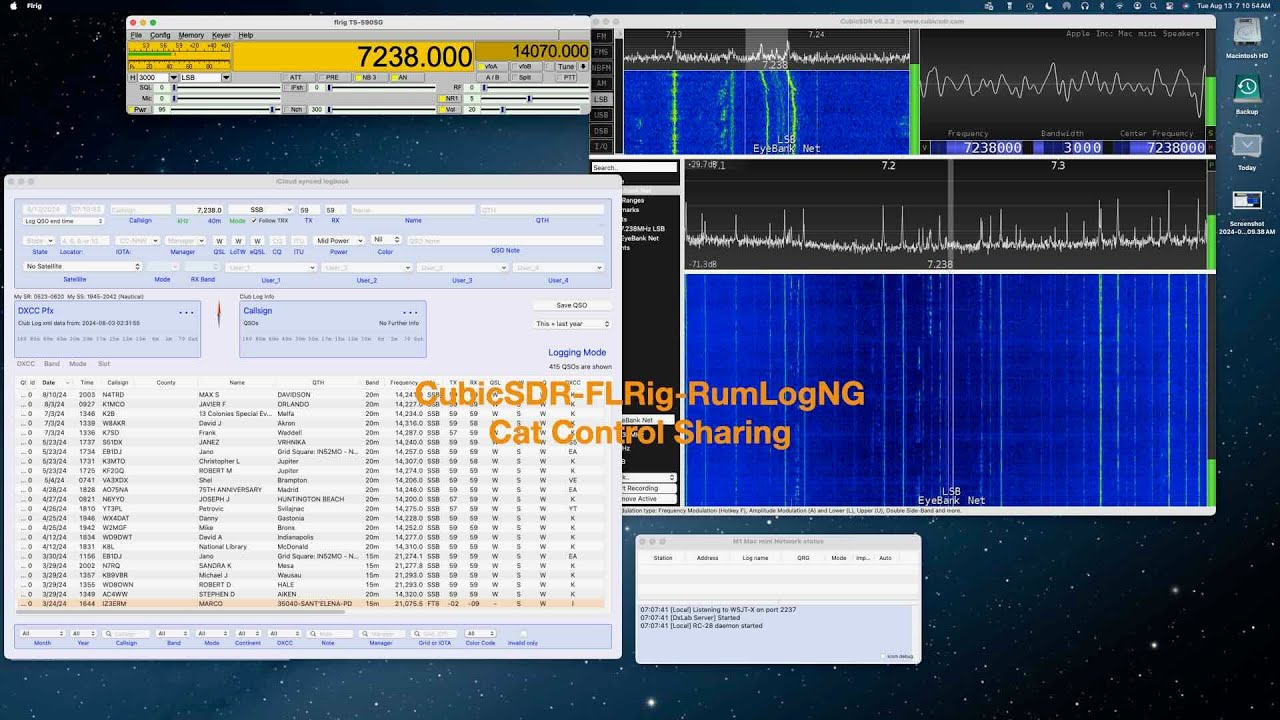The width and height of the screenshot is (1280, 720).
Task: Select USB mode in CubicSDR
Action: click(x=601, y=115)
